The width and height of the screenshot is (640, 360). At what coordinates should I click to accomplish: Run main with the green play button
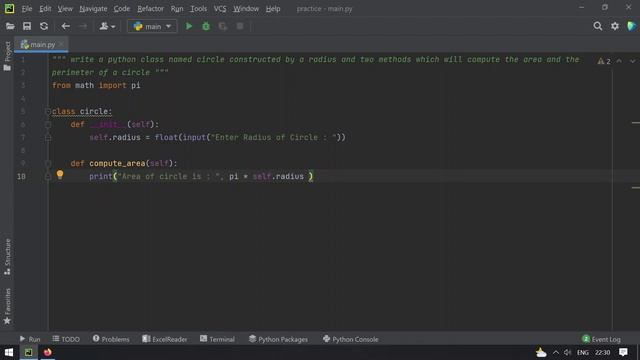point(189,27)
